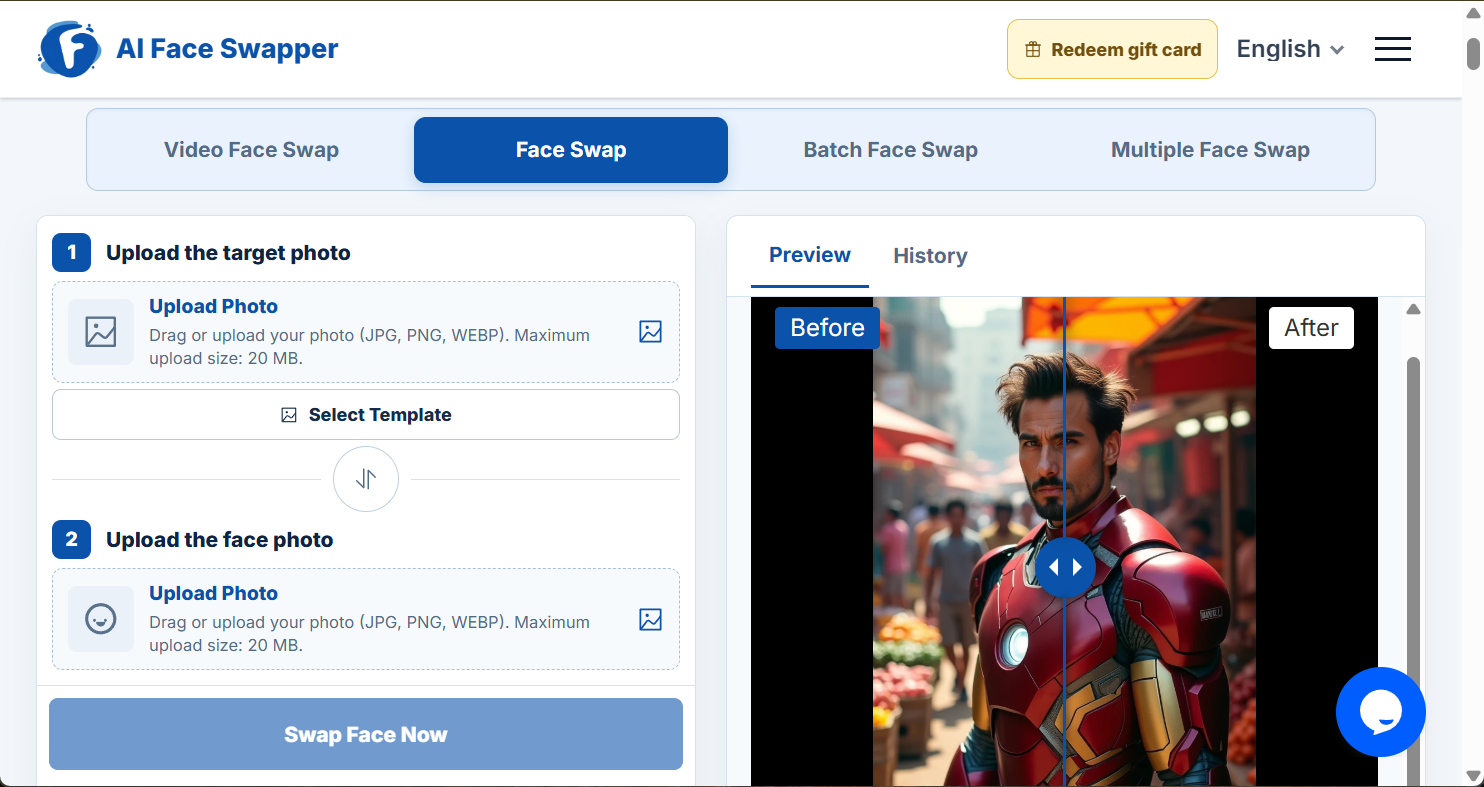
Task: Click step number 1 badge
Action: coord(71,253)
